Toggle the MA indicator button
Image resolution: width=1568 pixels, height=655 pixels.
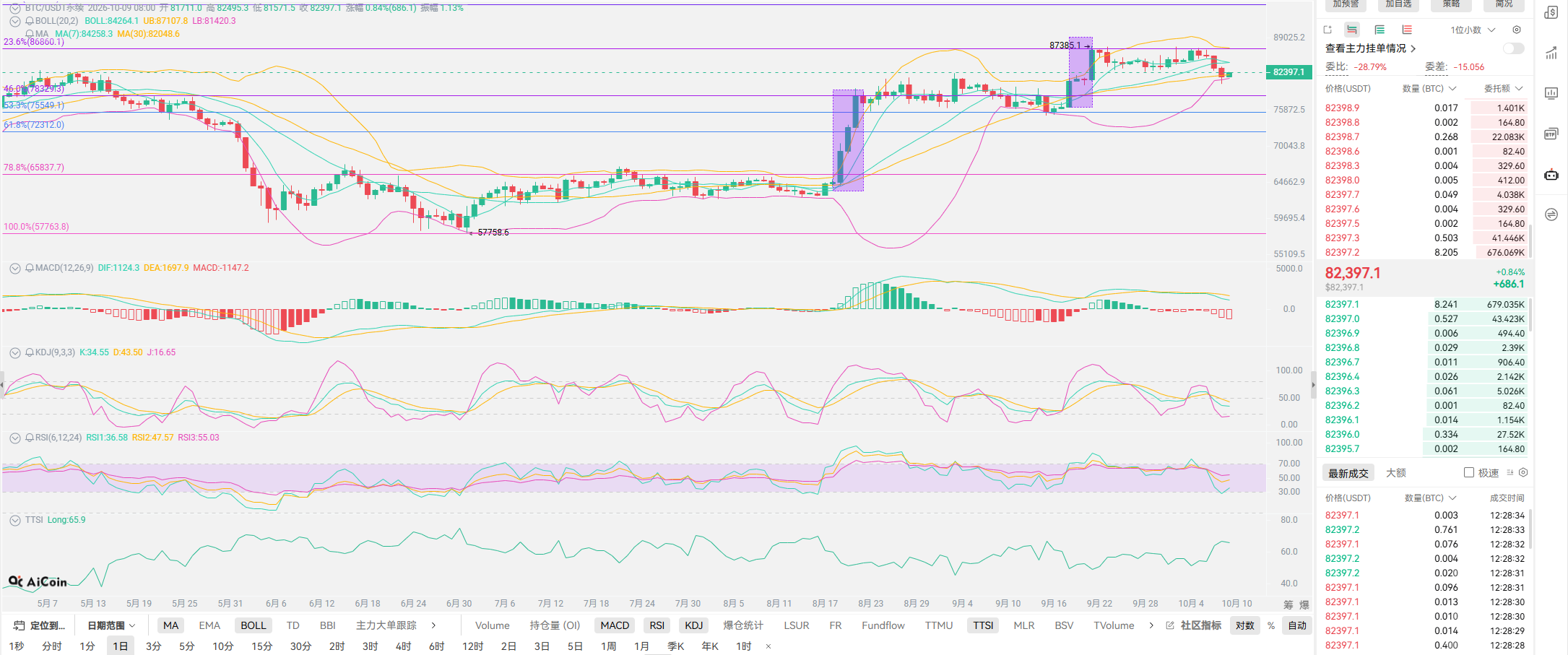pyautogui.click(x=170, y=625)
